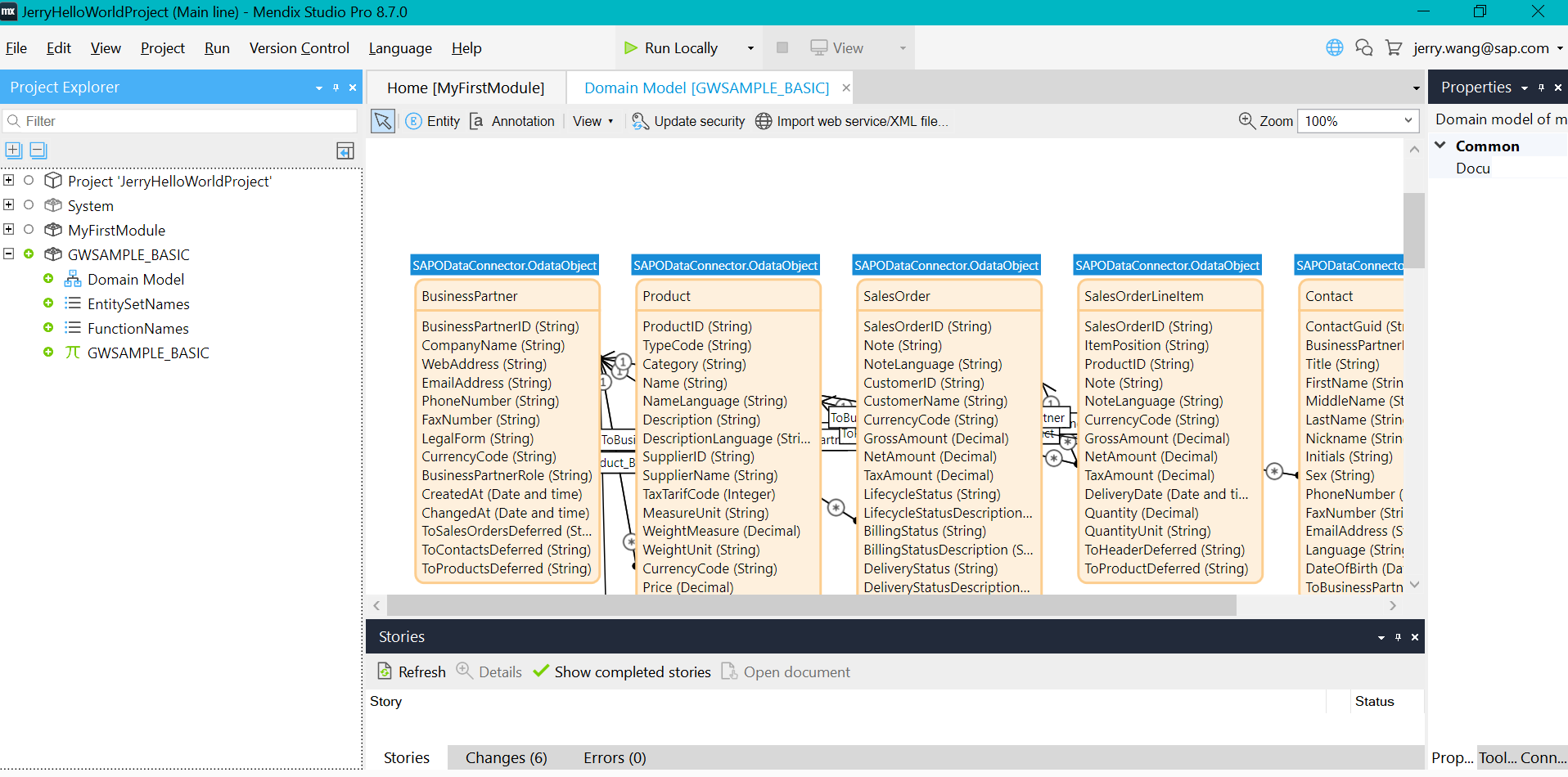Click the shopping cart icon in header

pyautogui.click(x=1393, y=47)
